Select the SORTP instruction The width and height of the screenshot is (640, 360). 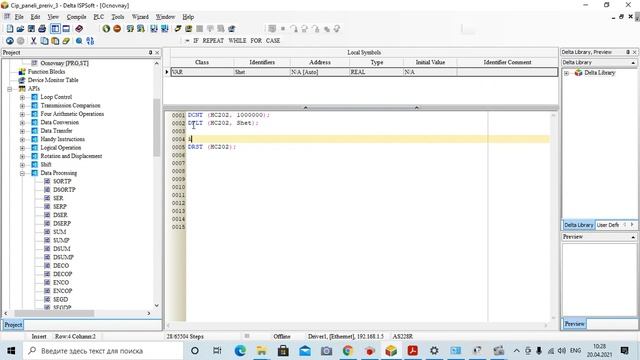click(62, 181)
